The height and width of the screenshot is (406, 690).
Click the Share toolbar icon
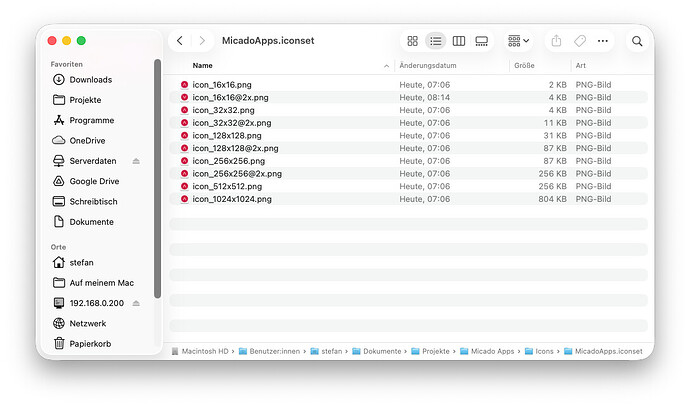[x=556, y=41]
